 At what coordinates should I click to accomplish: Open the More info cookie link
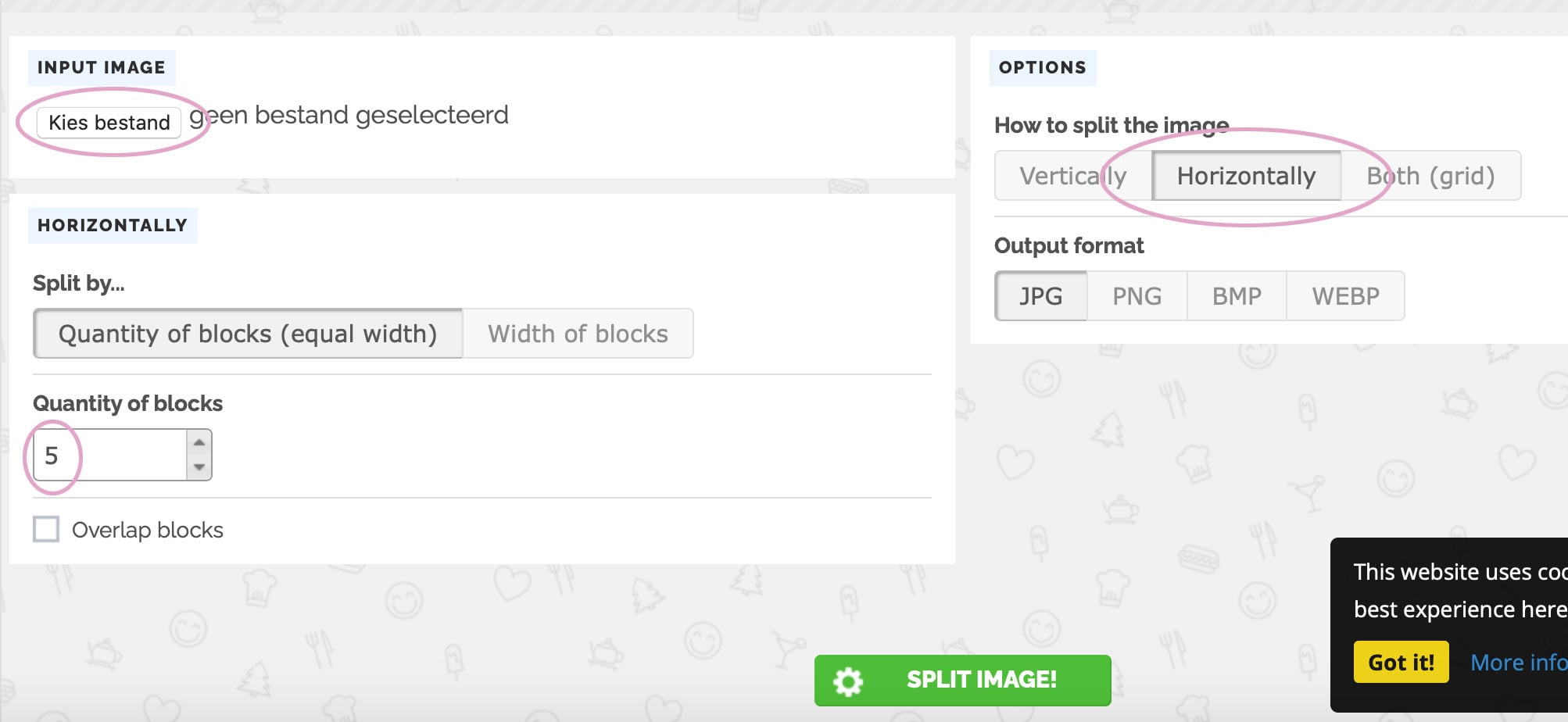click(x=1518, y=663)
